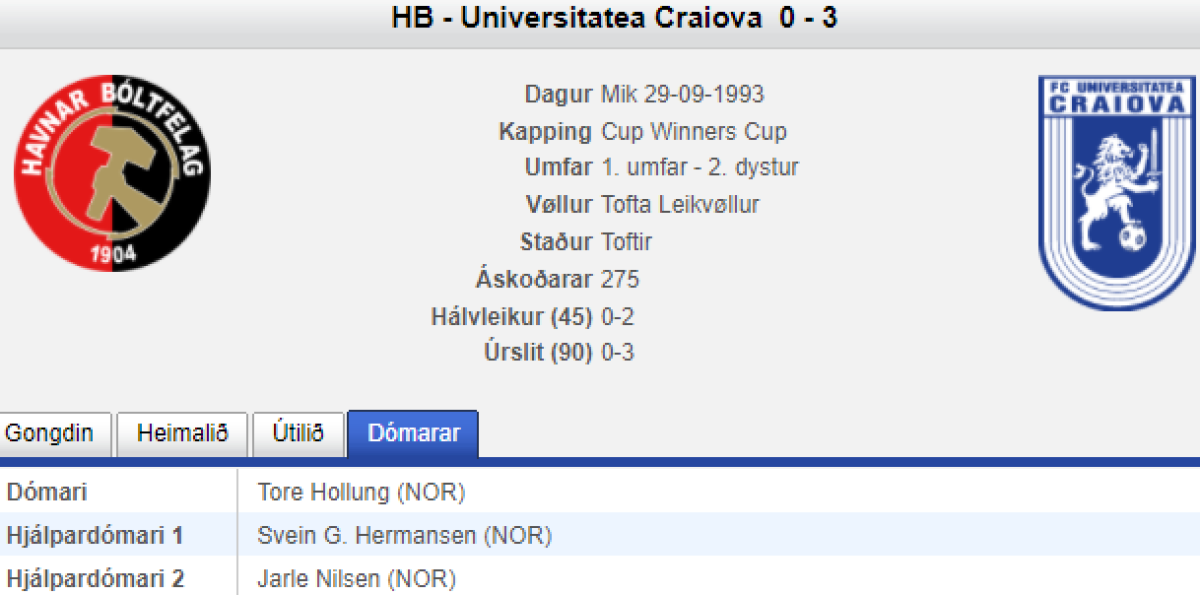Select referee Tore Hollung (NOR)
Screen dimensions: 1200x595
[x=361, y=492]
